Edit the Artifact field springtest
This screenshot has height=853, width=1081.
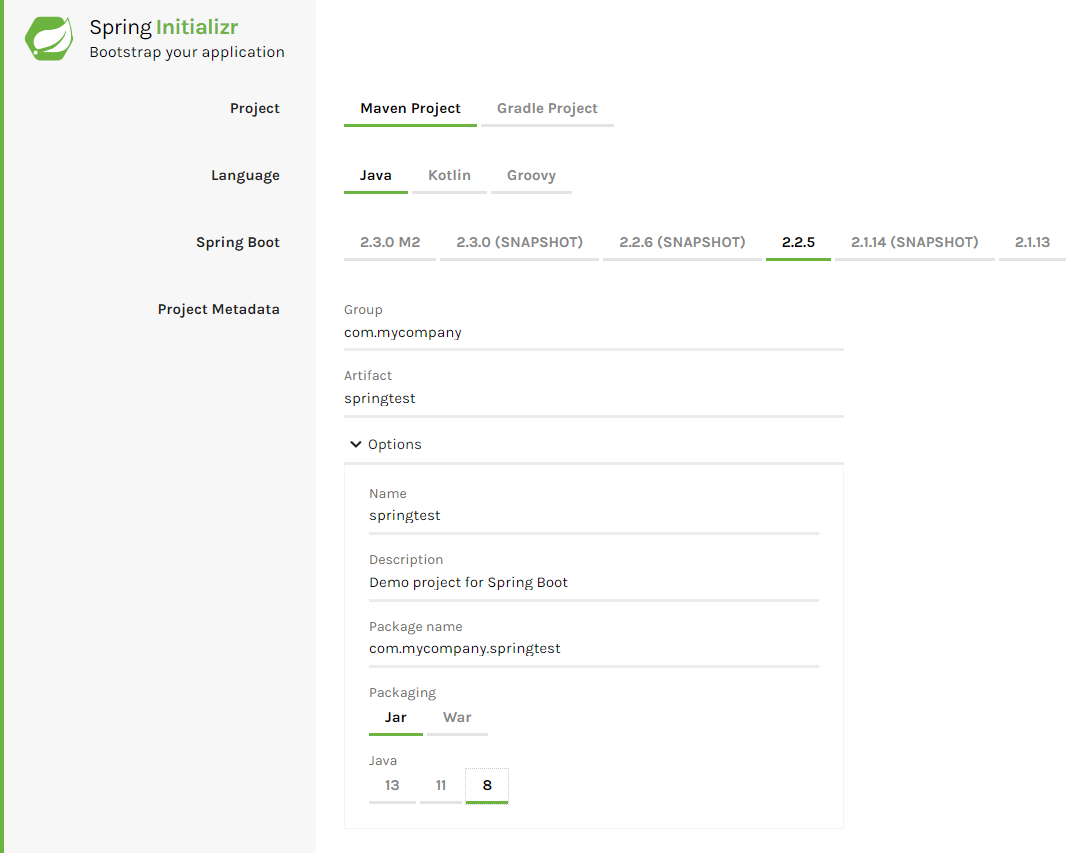coord(594,399)
